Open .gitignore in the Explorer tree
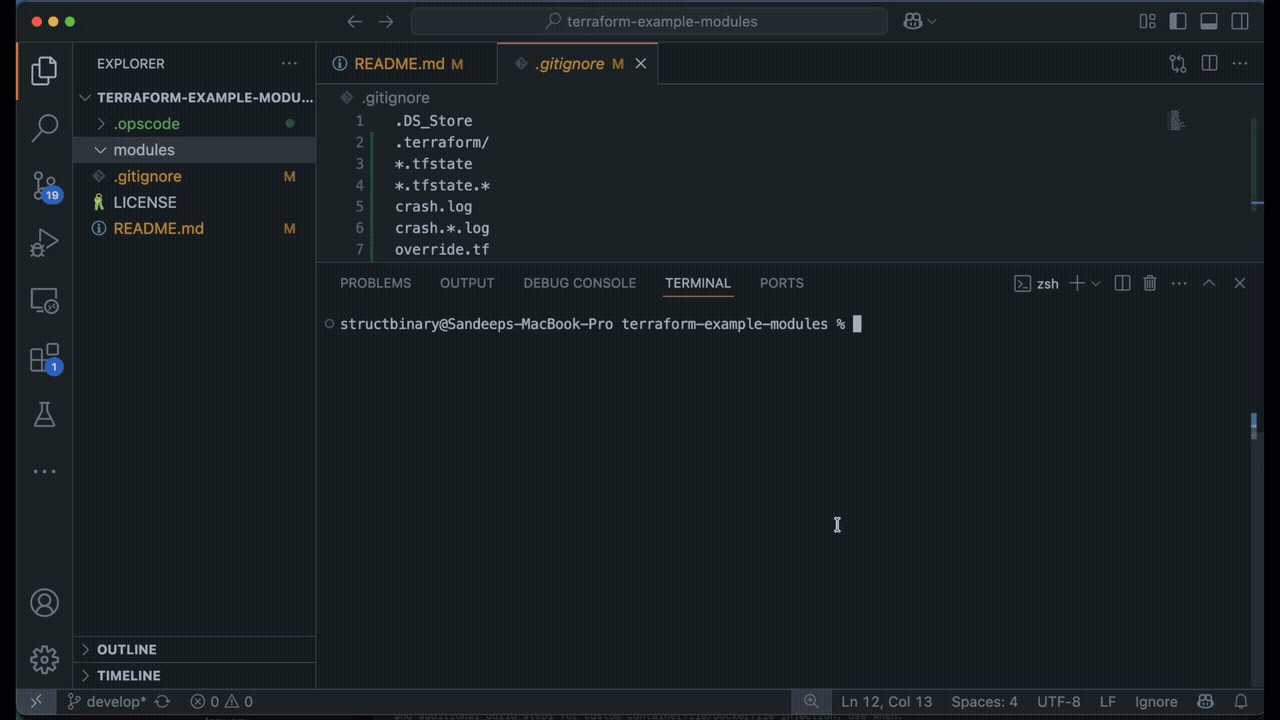Image resolution: width=1280 pixels, height=720 pixels. click(x=195, y=176)
